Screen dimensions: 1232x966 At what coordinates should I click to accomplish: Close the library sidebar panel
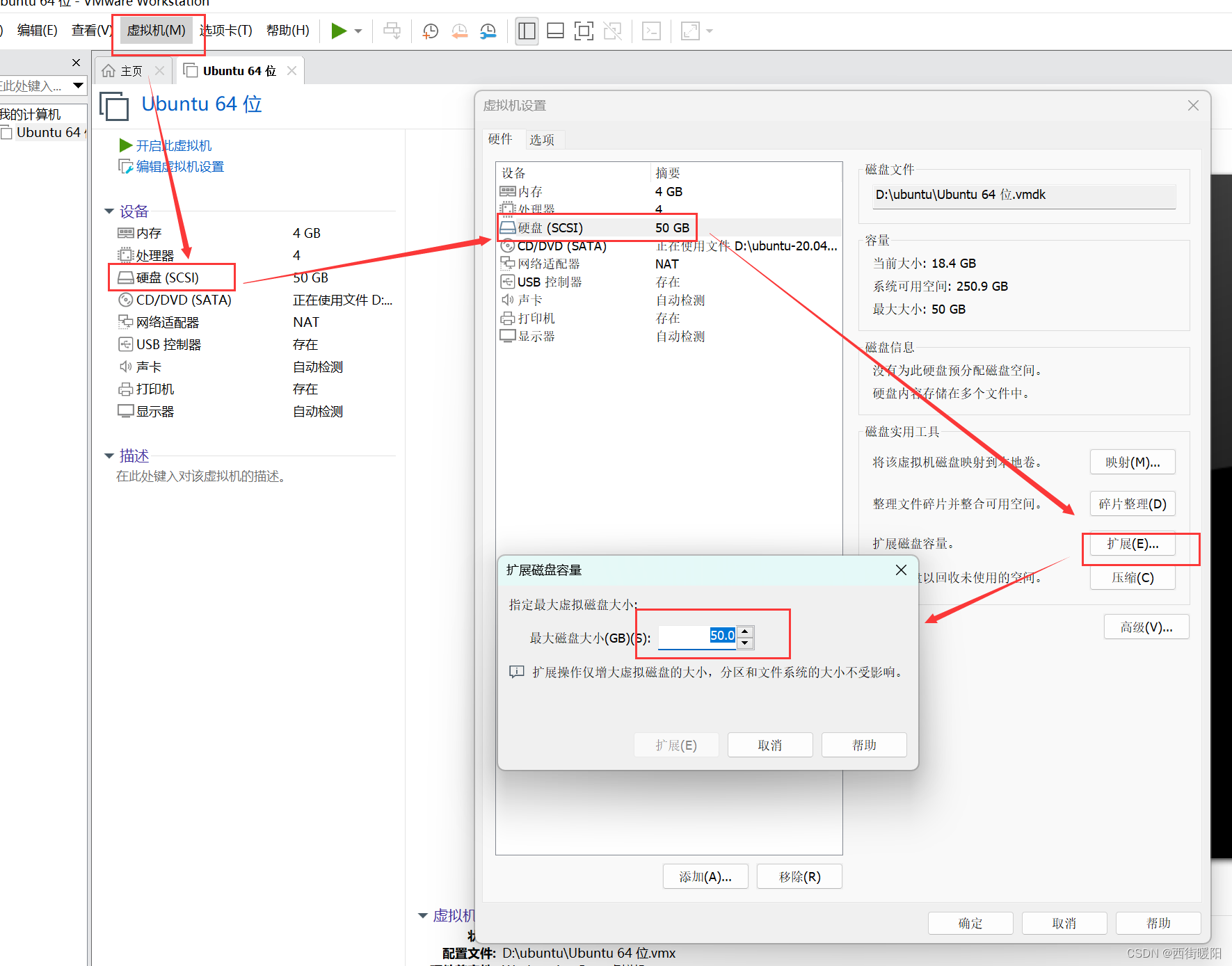pyautogui.click(x=76, y=63)
